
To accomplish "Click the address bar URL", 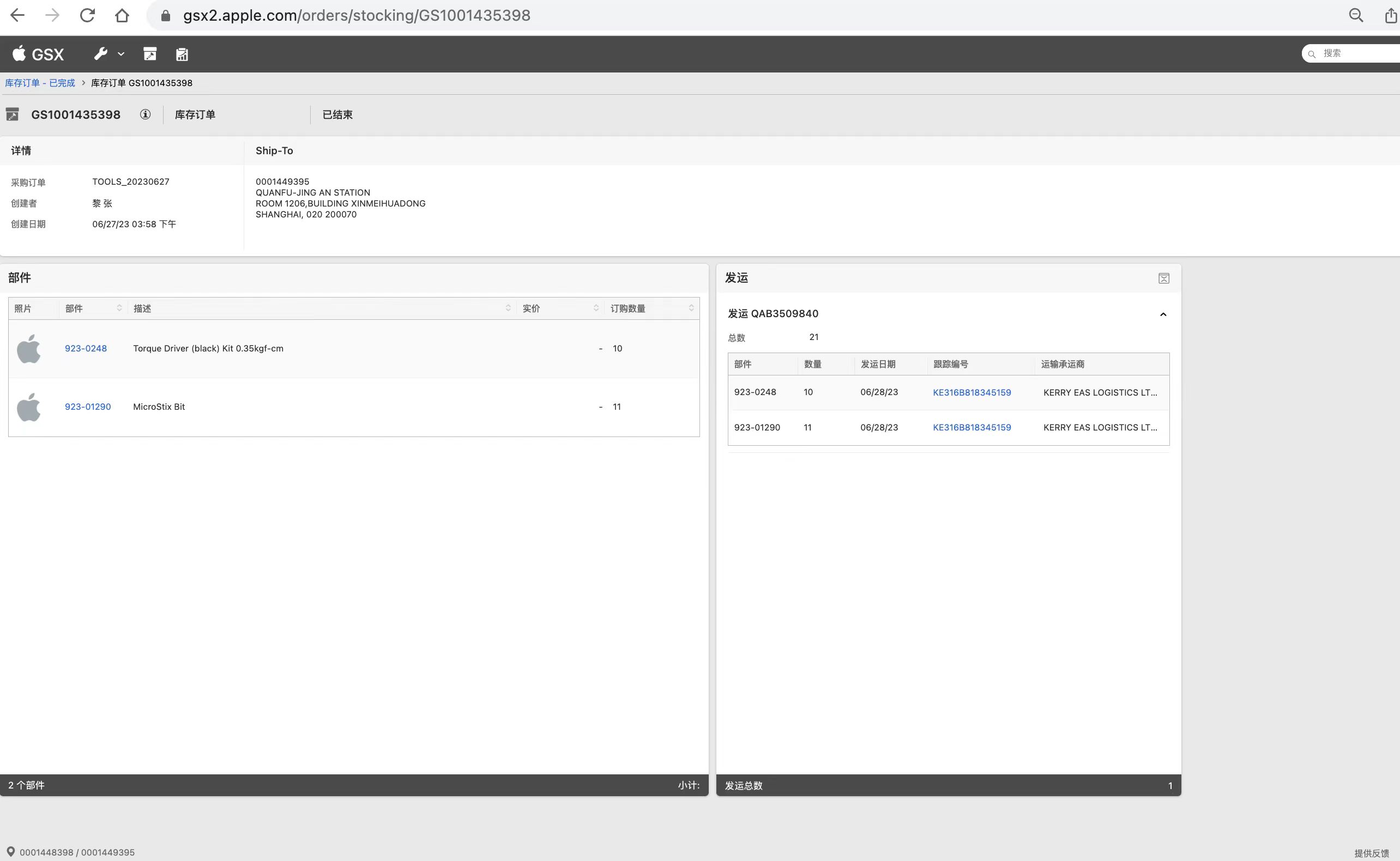I will click(x=357, y=15).
